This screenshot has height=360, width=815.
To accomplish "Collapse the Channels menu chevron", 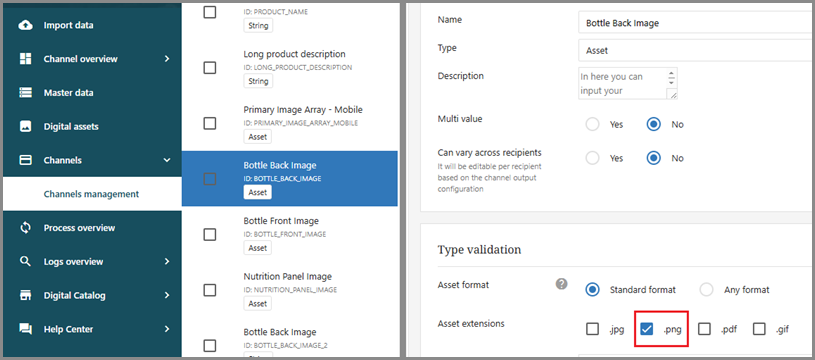I will tap(167, 161).
